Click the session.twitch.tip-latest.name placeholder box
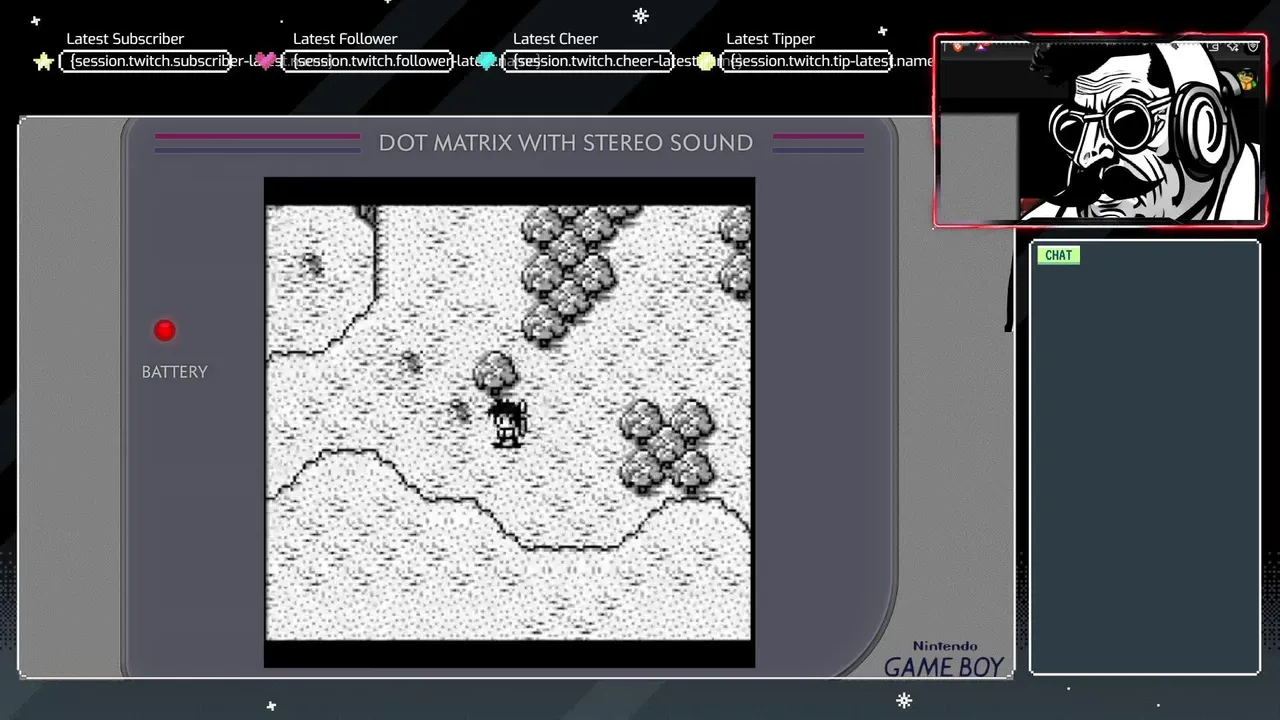The height and width of the screenshot is (720, 1280). 807,62
